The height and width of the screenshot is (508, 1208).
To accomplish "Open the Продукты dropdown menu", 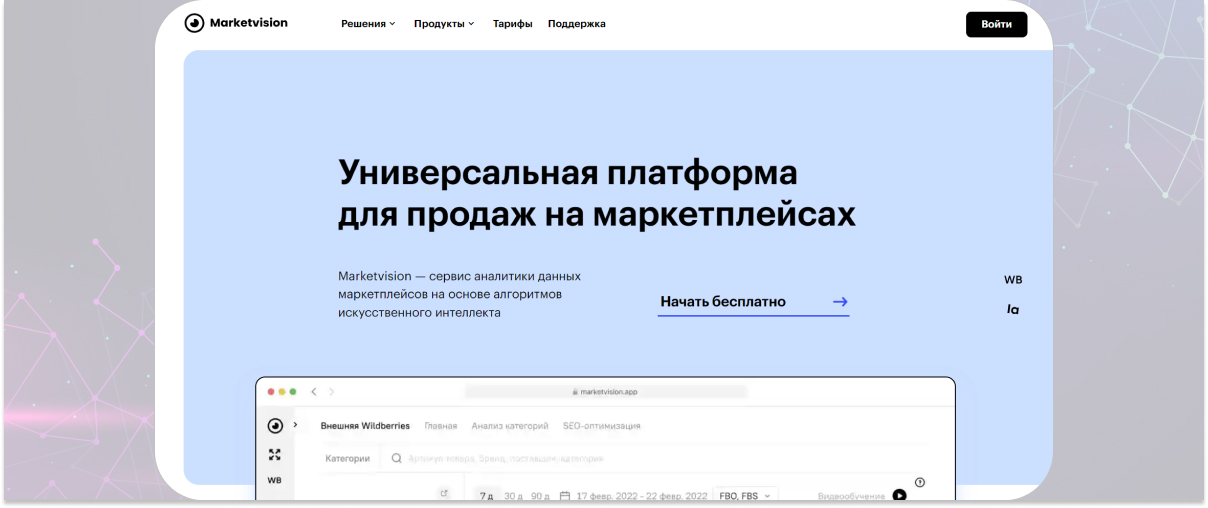I will 444,24.
